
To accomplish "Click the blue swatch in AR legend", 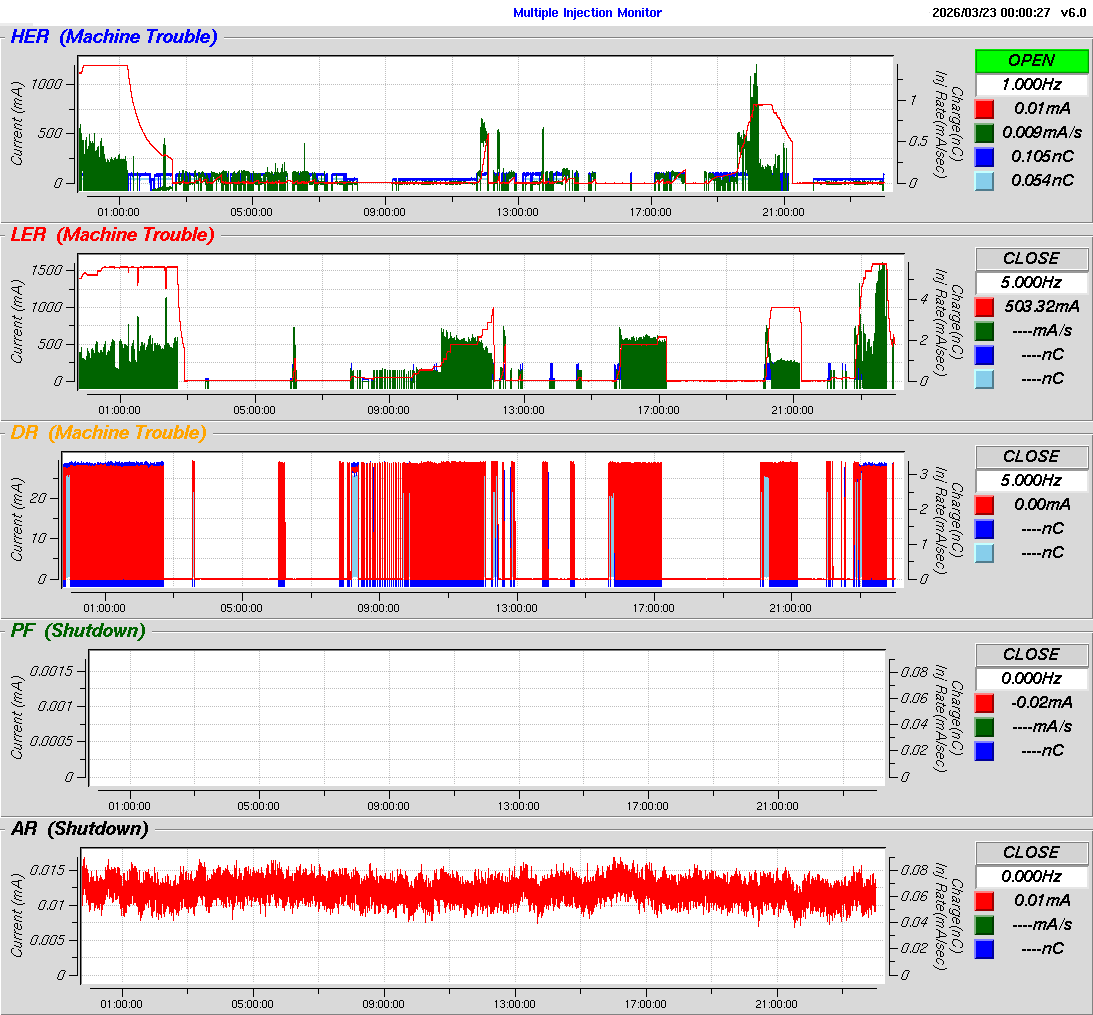I will pos(985,949).
